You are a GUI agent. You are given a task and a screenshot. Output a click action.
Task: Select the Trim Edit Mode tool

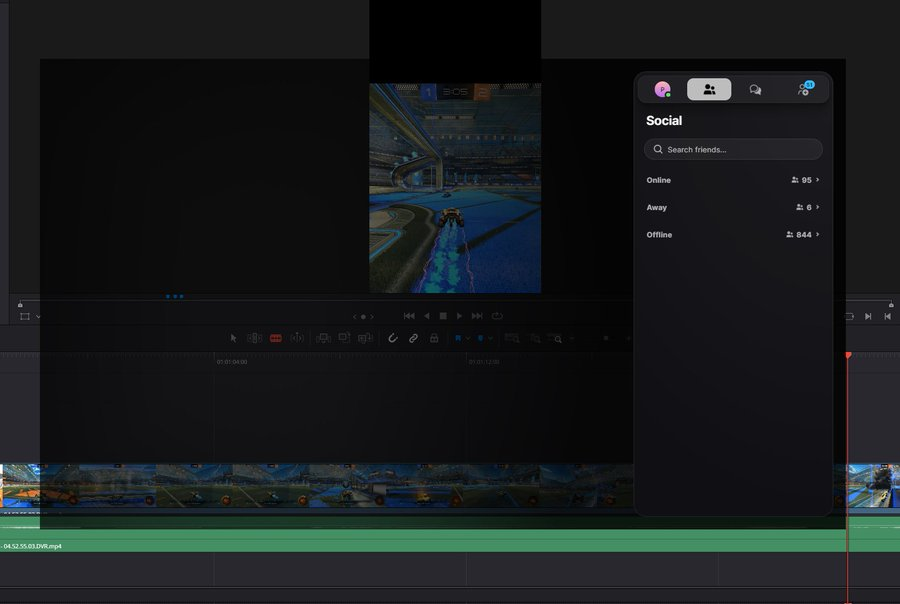[x=254, y=338]
